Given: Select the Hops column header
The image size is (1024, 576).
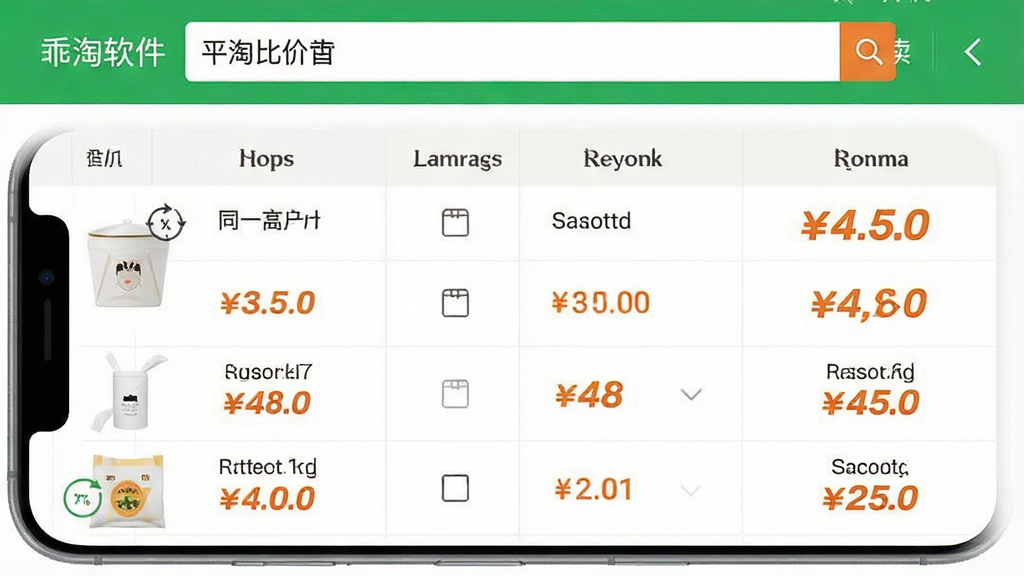Looking at the screenshot, I should pos(266,159).
